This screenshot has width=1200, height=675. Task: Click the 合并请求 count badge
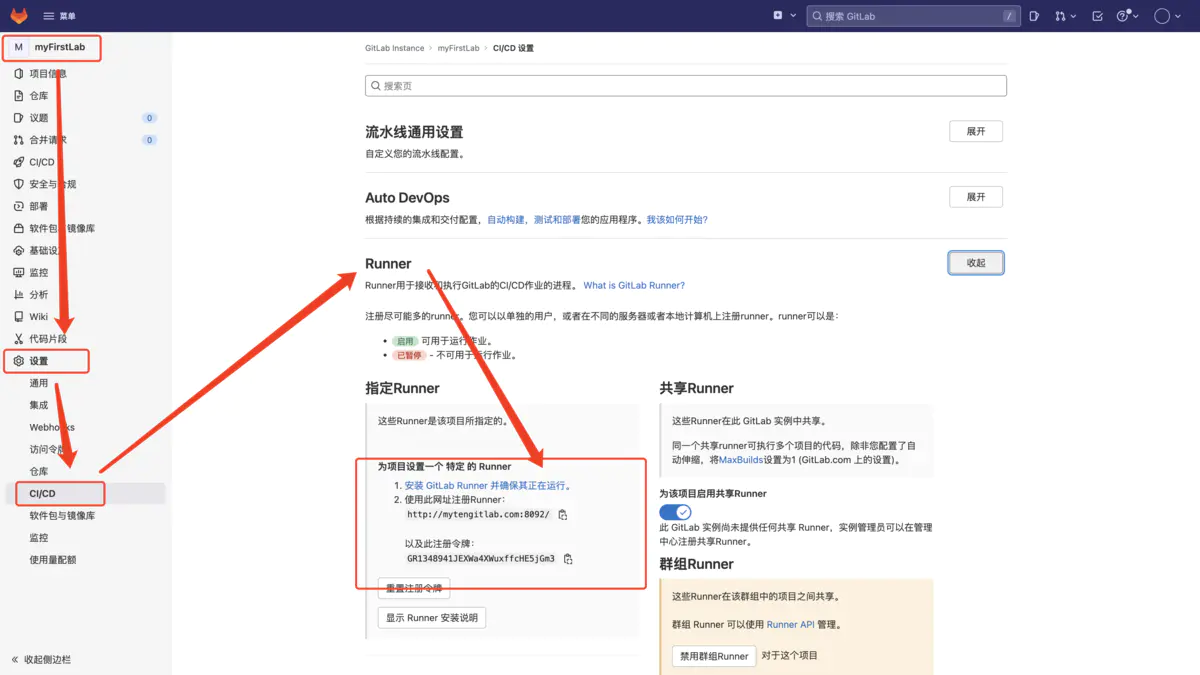point(150,140)
